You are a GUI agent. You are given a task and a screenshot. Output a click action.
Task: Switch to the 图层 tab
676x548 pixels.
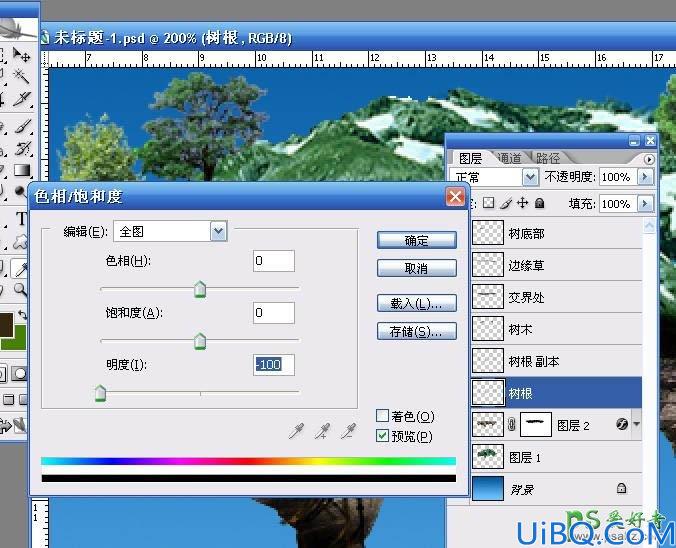[470, 158]
